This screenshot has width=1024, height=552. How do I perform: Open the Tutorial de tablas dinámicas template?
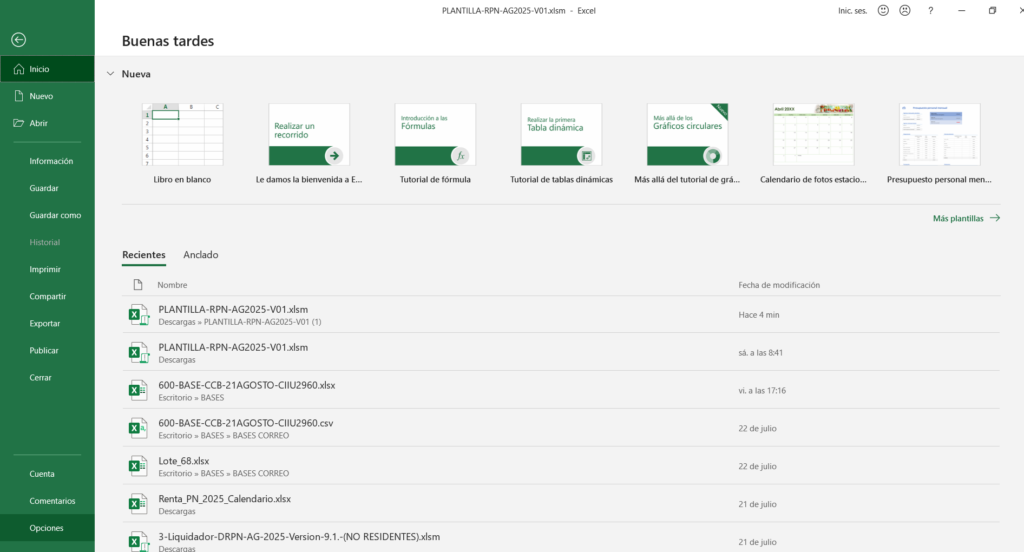tap(562, 144)
